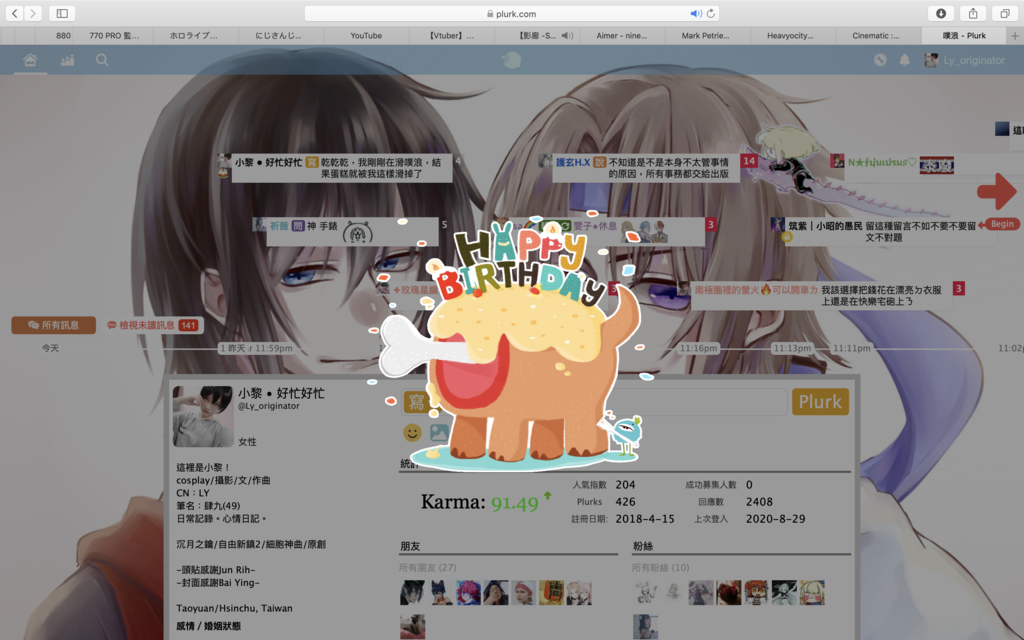Switch to the Heavyocity tab
The width and height of the screenshot is (1024, 640).
pyautogui.click(x=790, y=36)
